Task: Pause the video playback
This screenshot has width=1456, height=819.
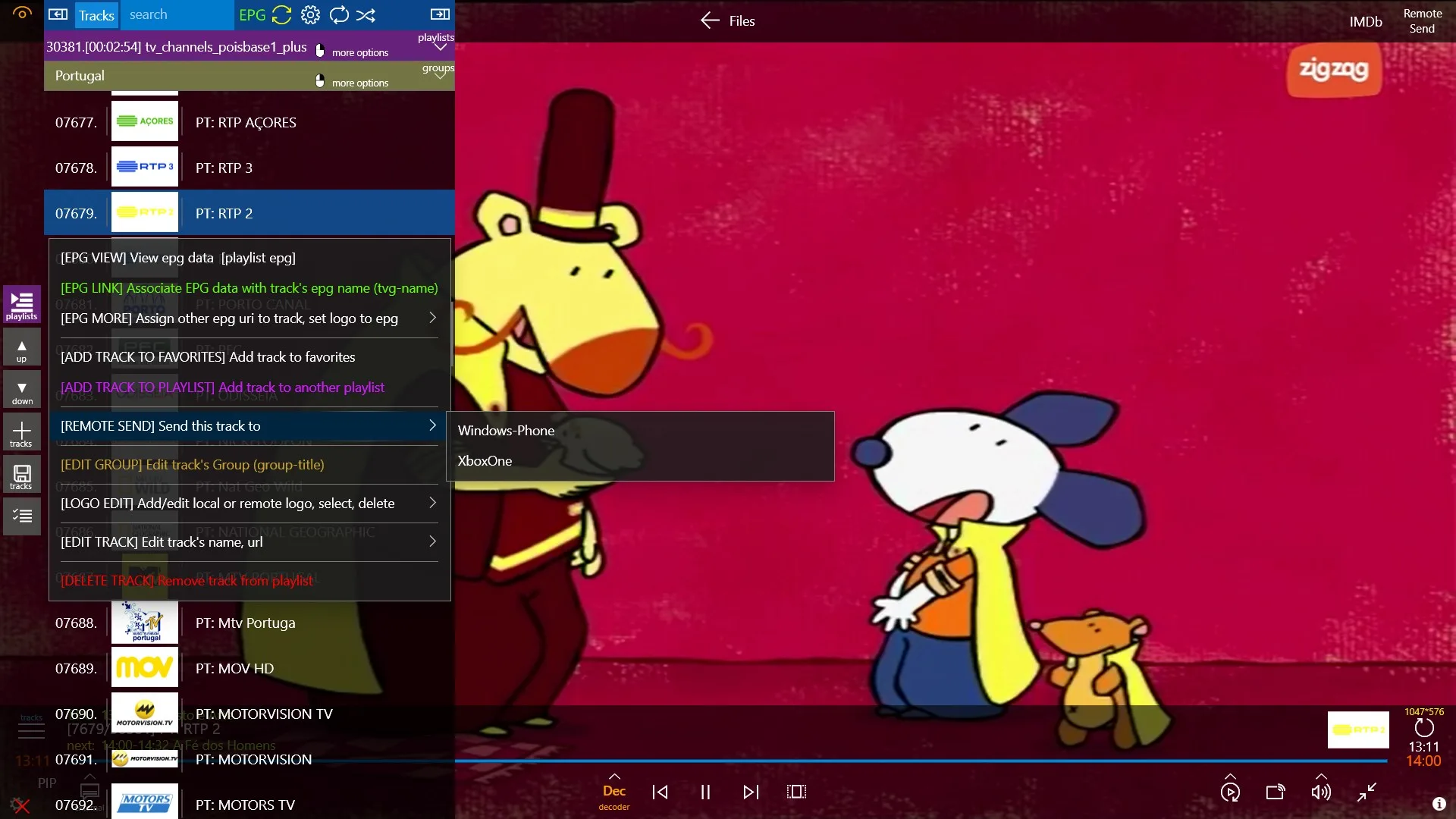Action: pos(705,792)
